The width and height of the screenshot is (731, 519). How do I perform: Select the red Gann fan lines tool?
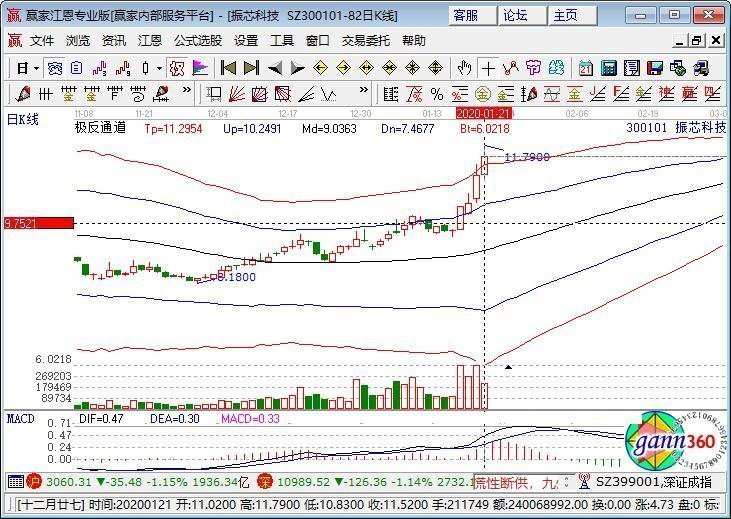[237, 94]
